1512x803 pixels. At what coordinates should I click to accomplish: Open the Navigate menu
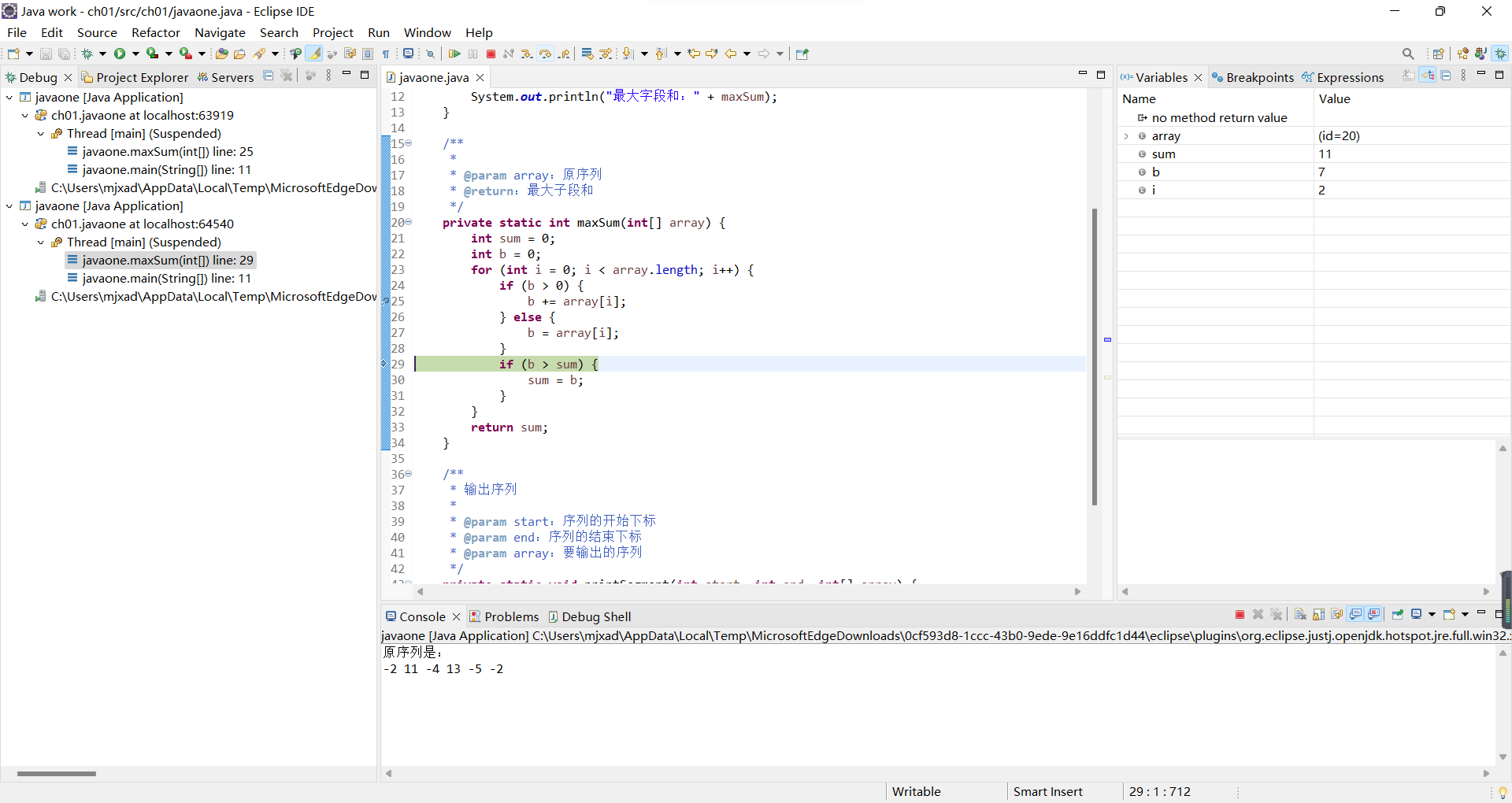pyautogui.click(x=220, y=32)
